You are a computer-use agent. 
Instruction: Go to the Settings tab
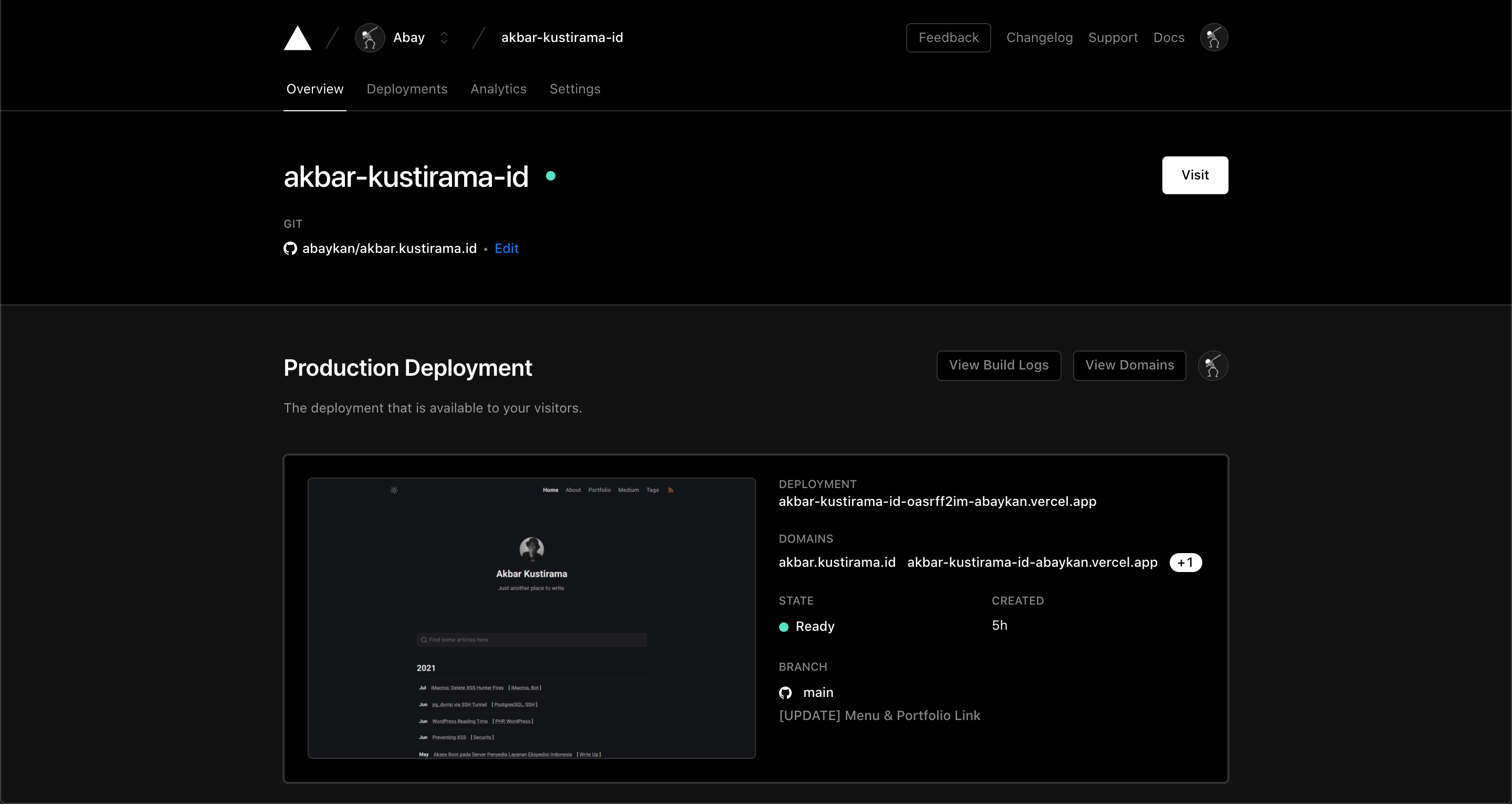(x=575, y=89)
